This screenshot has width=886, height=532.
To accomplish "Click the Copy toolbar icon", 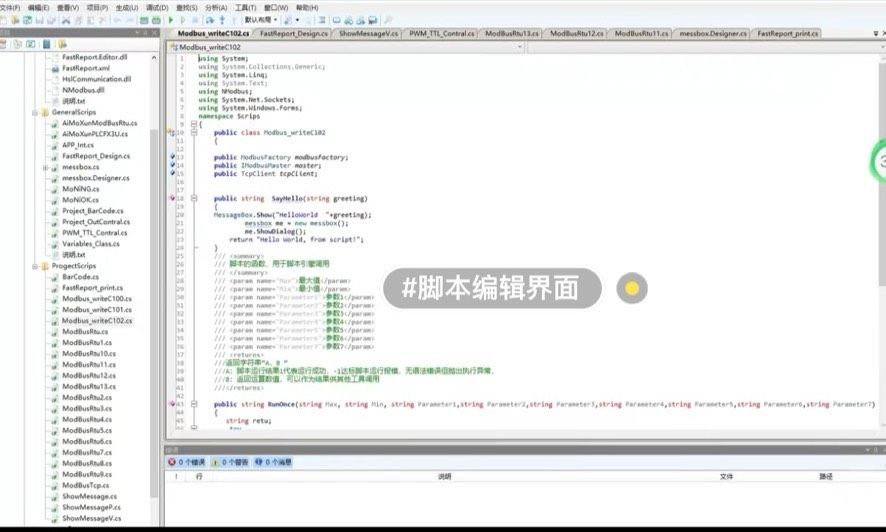I will tap(79, 20).
